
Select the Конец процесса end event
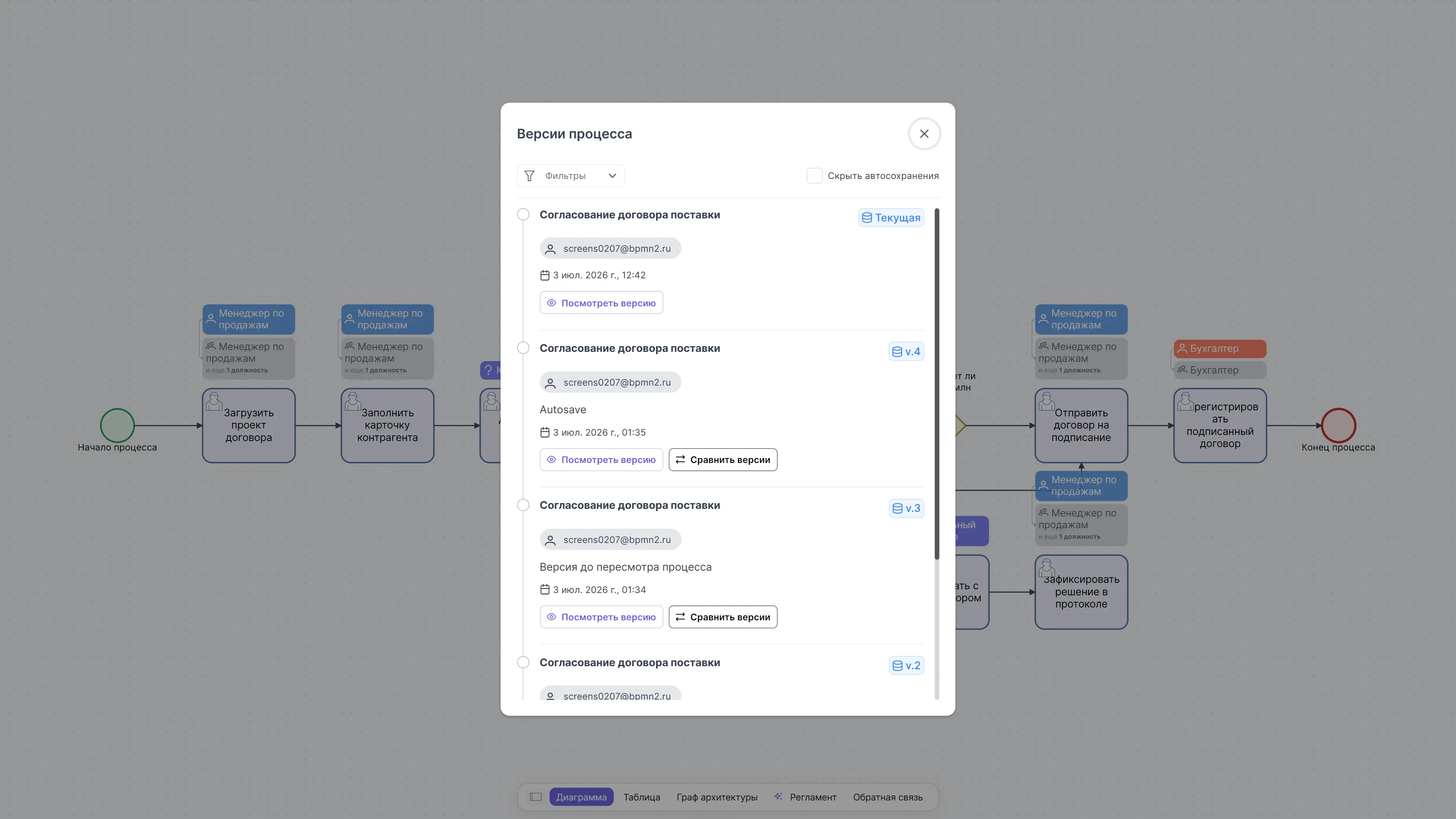pos(1338,425)
